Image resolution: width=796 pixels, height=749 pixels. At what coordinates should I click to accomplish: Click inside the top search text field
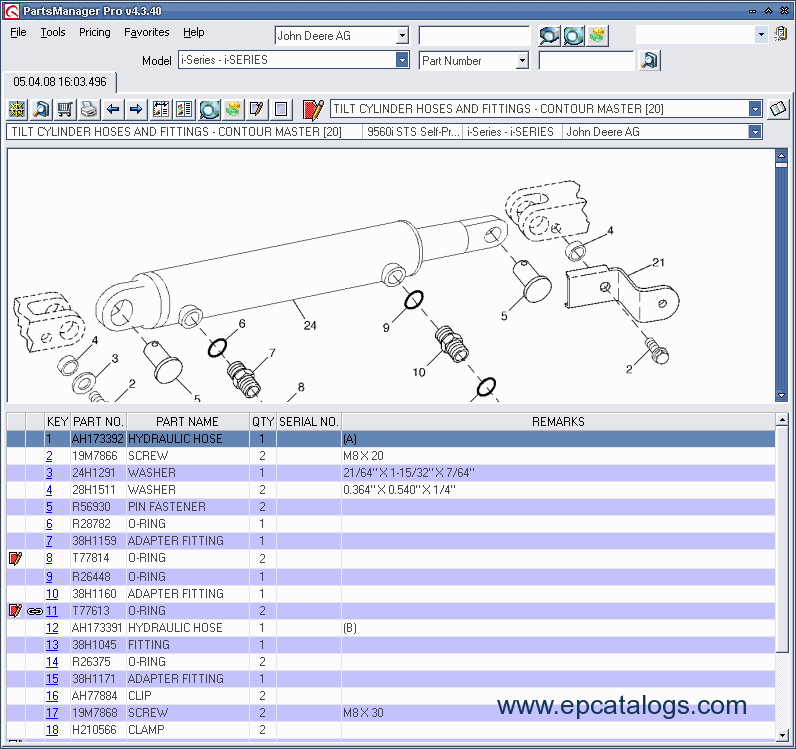(x=474, y=36)
